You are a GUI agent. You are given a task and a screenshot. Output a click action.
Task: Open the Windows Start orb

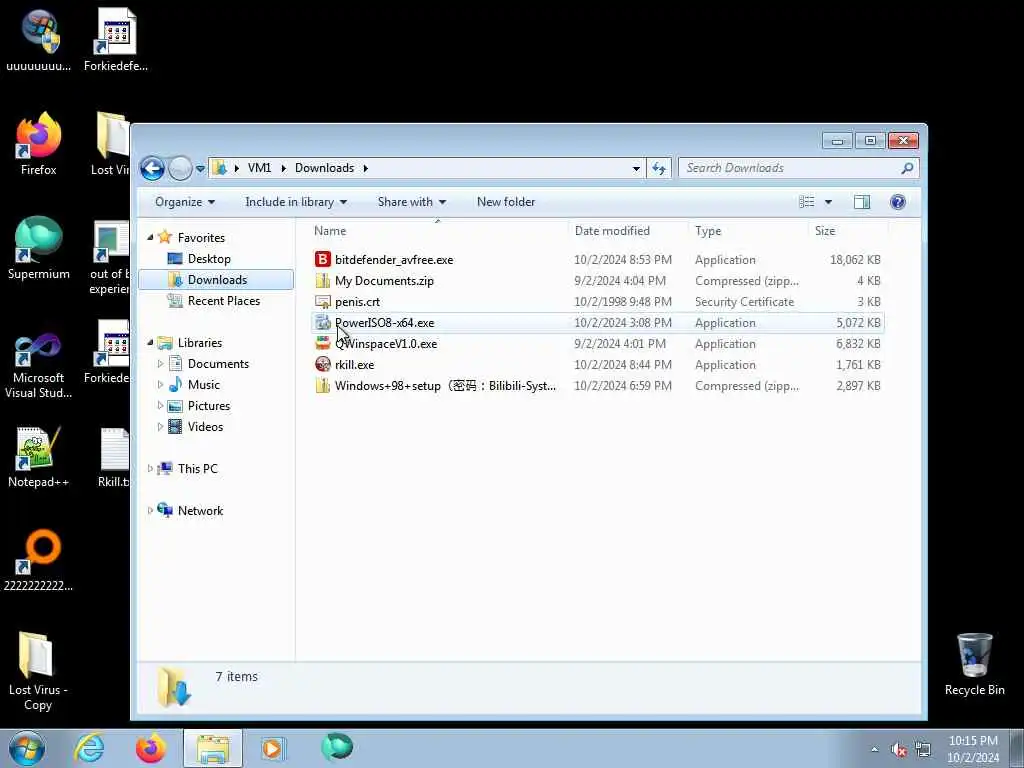point(27,748)
